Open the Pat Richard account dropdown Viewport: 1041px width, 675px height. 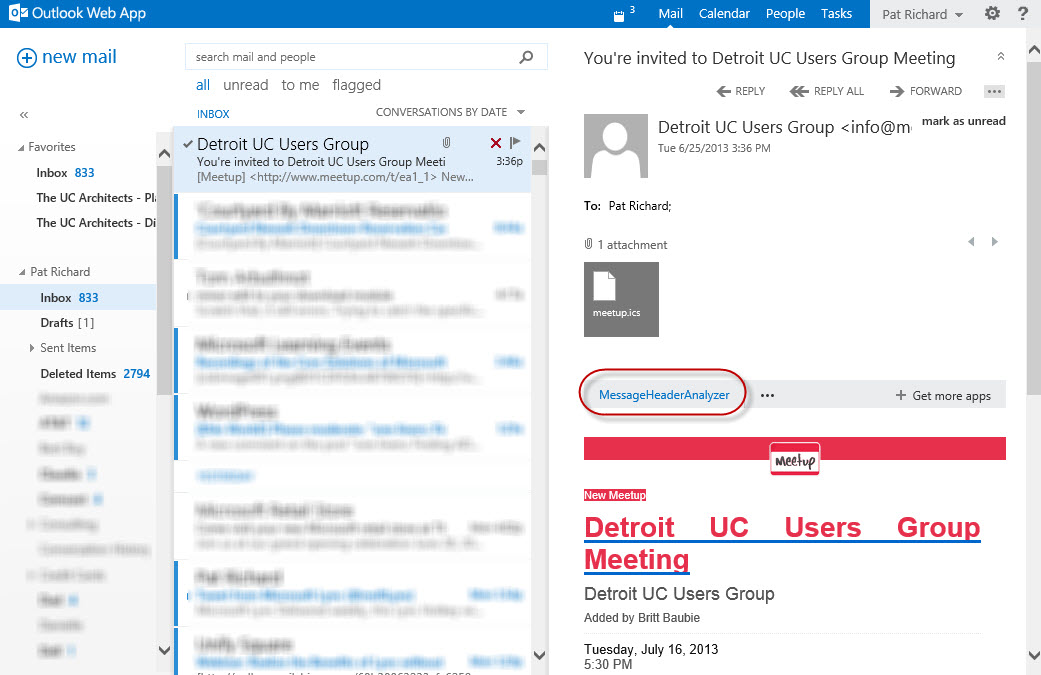click(922, 14)
